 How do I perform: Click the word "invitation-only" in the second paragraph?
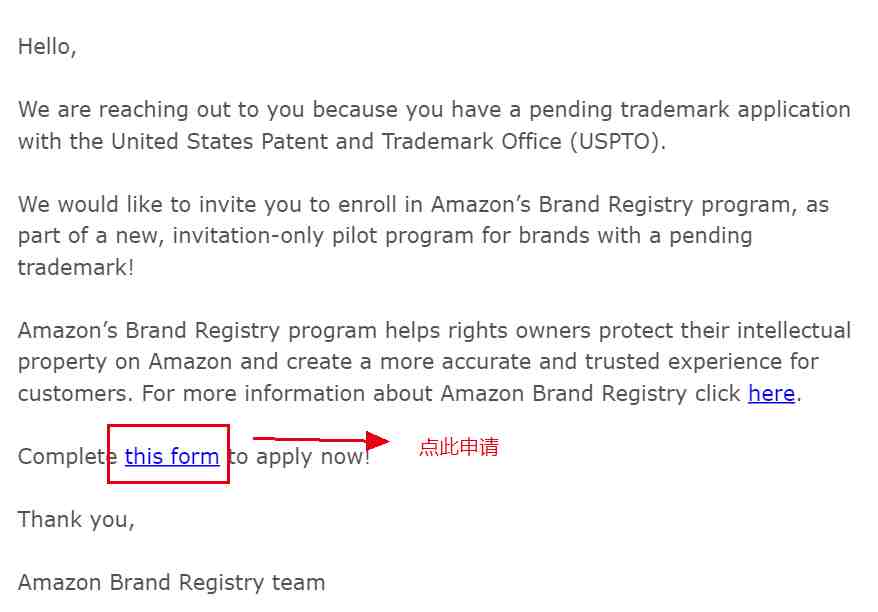[x=248, y=236]
